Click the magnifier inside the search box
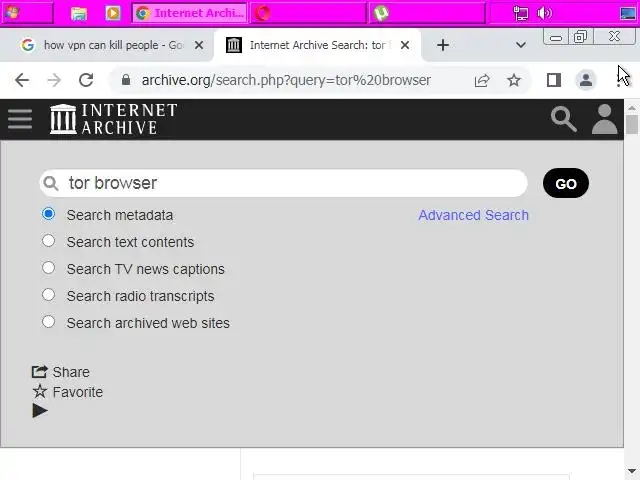This screenshot has width=640, height=480. (51, 183)
